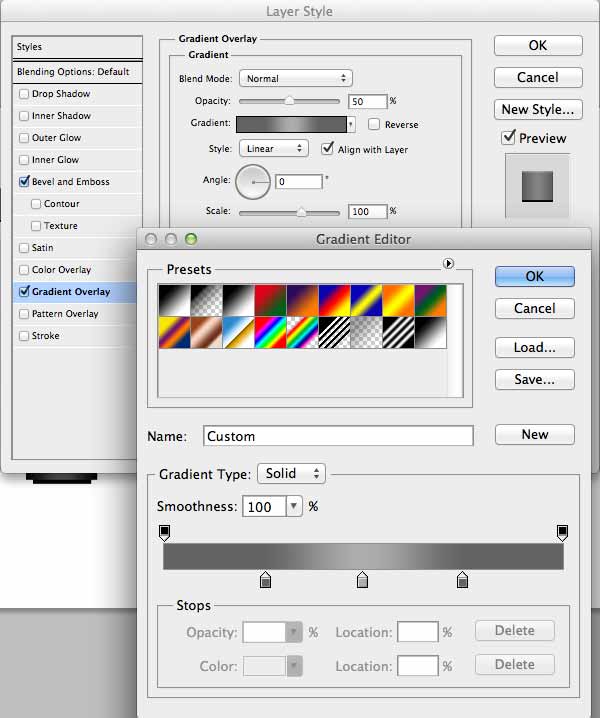Enable the Satin checkbox
The width and height of the screenshot is (600, 718).
24,248
